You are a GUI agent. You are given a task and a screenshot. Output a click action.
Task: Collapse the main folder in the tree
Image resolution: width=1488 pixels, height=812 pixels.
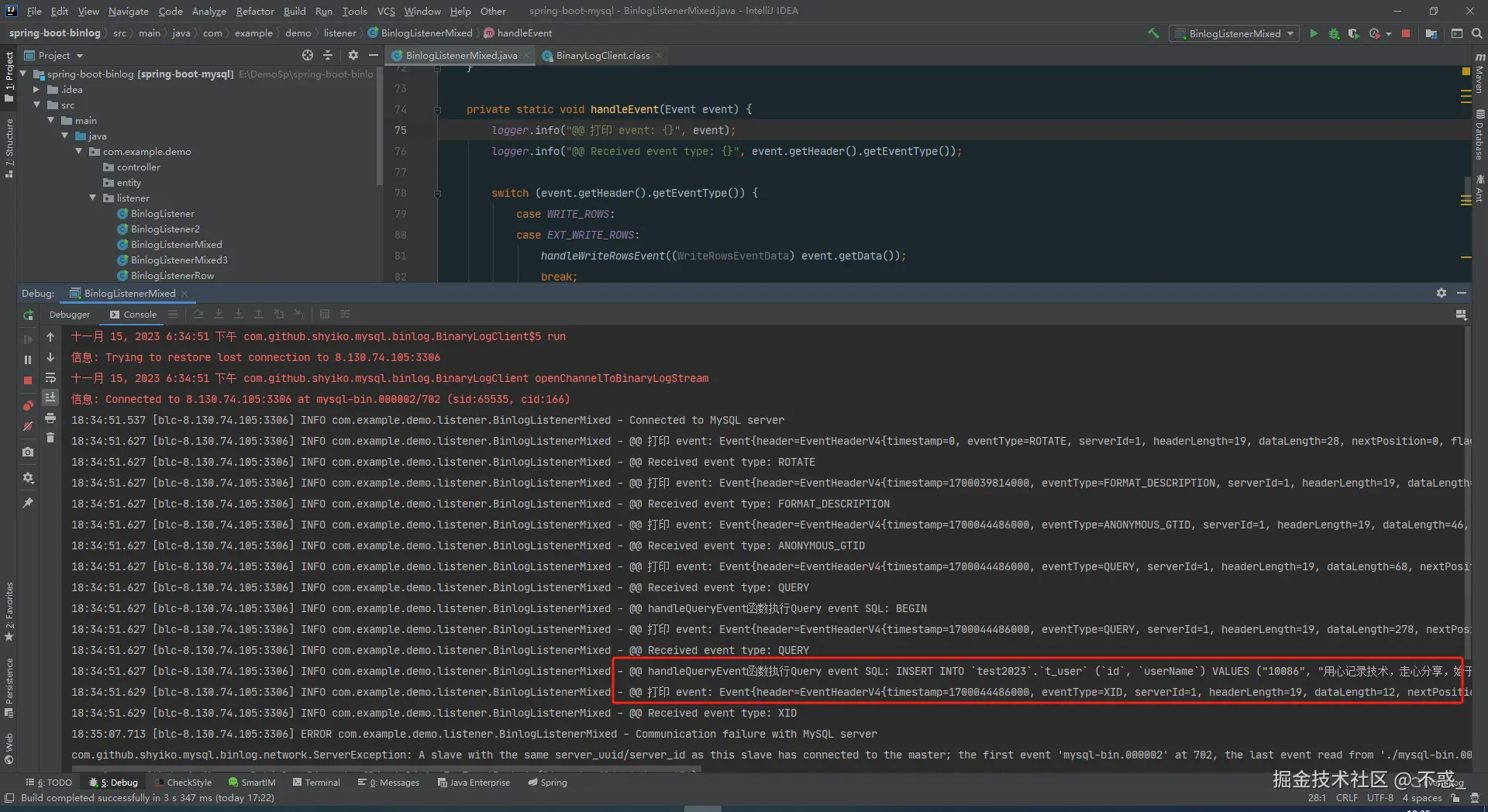click(51, 120)
